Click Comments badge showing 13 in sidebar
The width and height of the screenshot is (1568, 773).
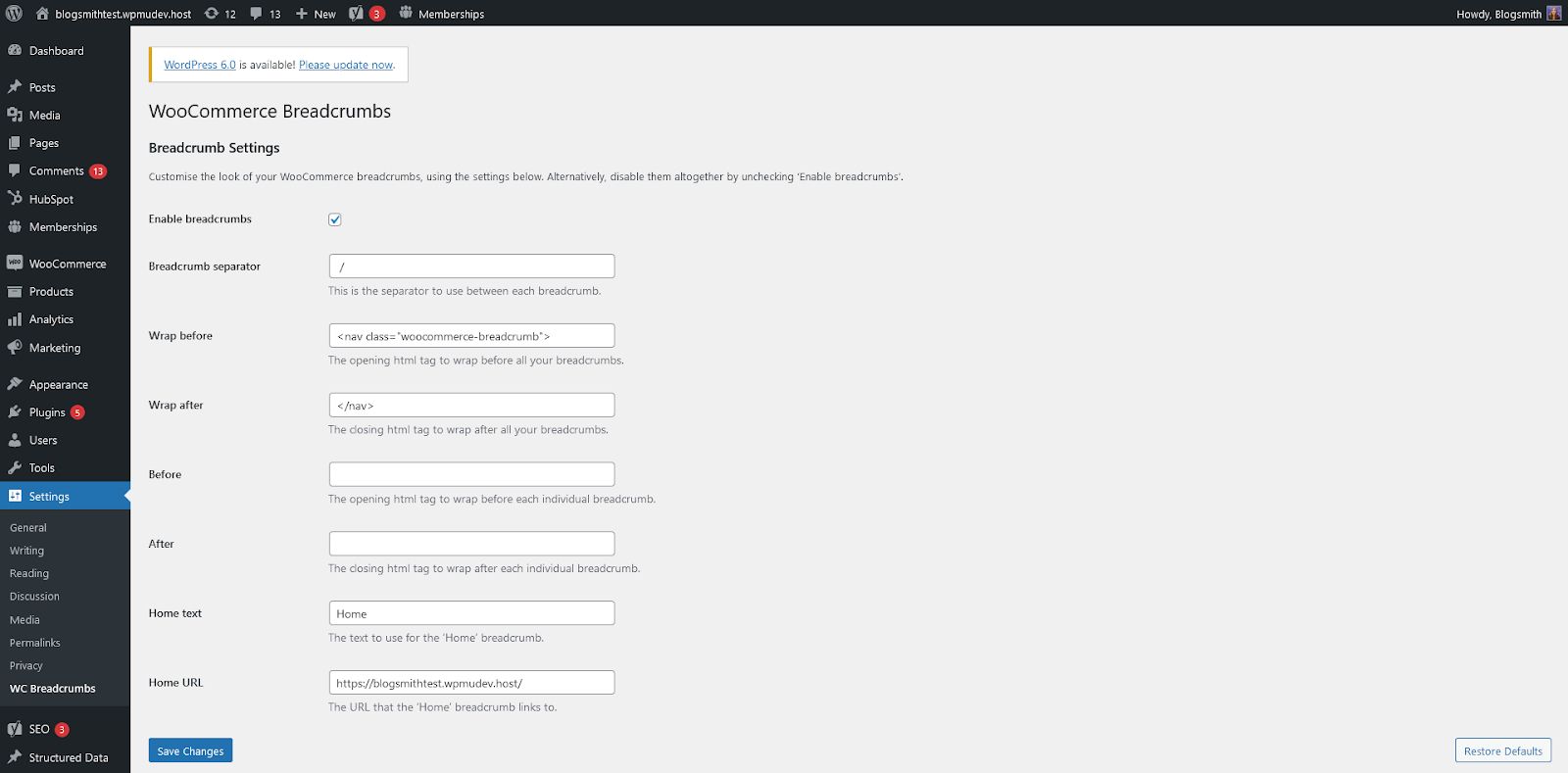pos(98,171)
